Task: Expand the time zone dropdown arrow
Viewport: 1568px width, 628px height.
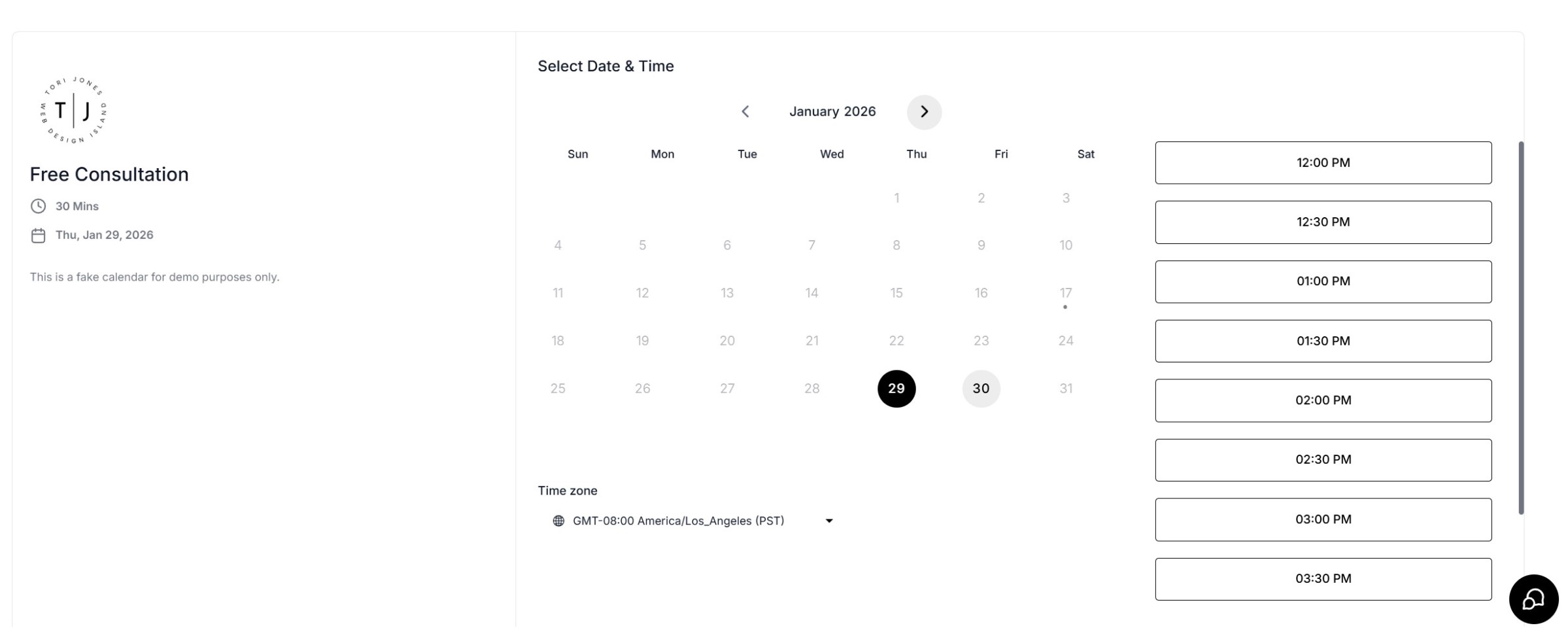Action: (829, 521)
